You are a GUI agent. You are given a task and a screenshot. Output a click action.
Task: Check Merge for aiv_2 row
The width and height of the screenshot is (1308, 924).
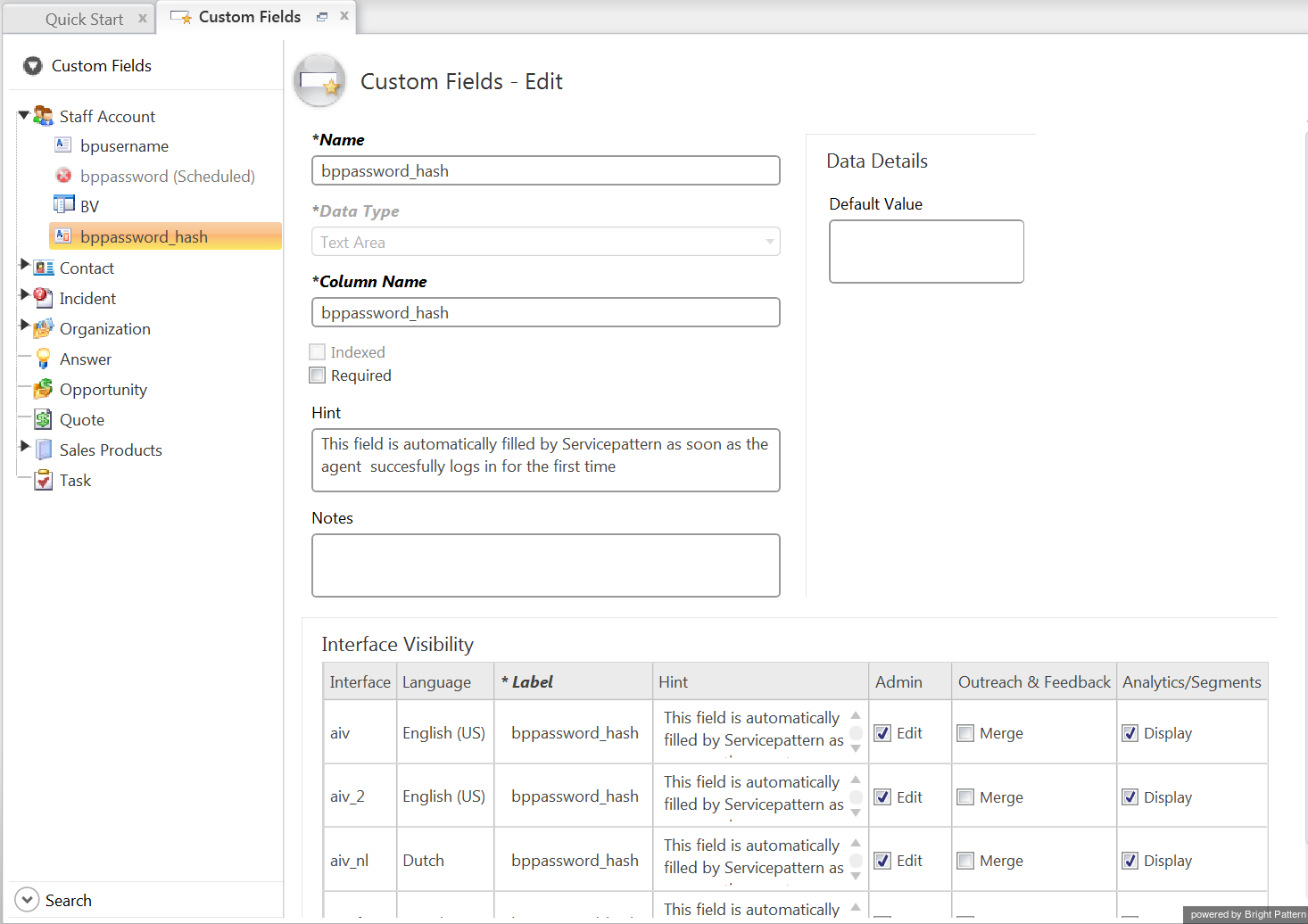(x=965, y=797)
